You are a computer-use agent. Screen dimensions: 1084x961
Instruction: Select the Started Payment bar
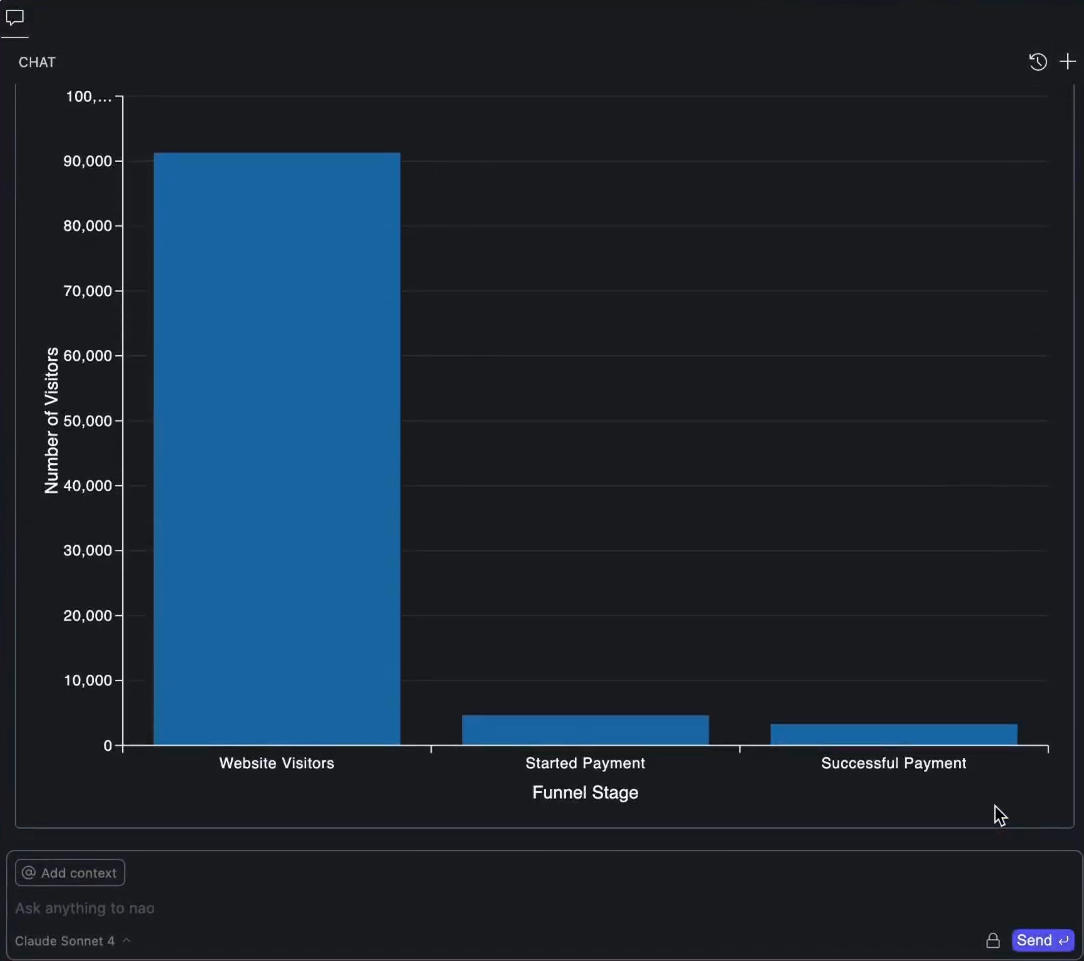[x=585, y=730]
